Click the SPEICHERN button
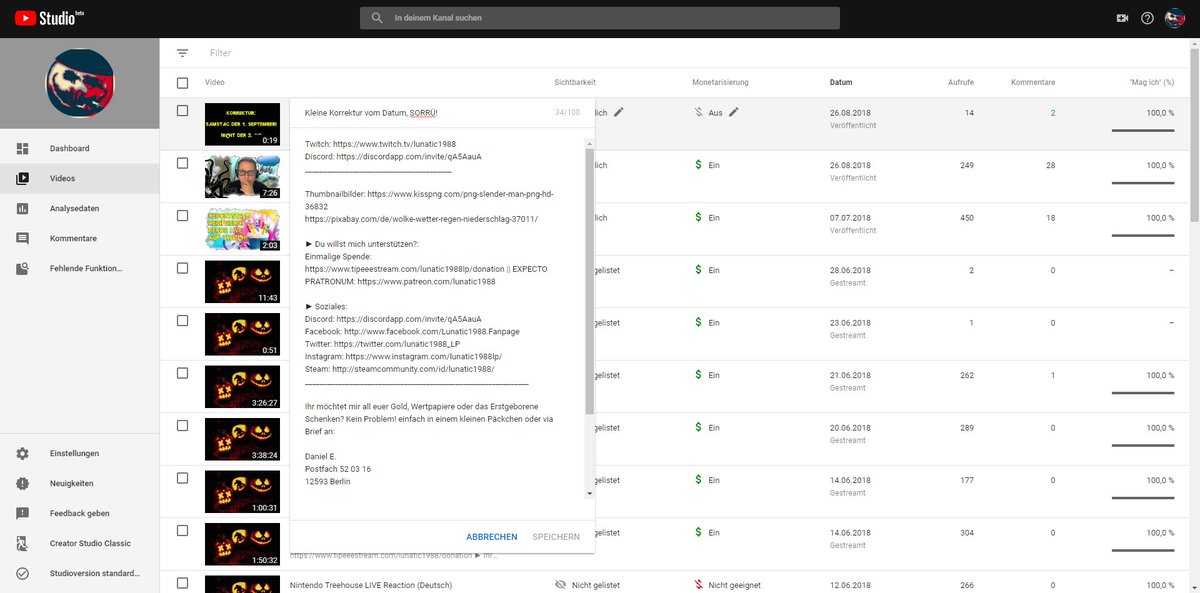Image resolution: width=1200 pixels, height=593 pixels. tap(556, 537)
